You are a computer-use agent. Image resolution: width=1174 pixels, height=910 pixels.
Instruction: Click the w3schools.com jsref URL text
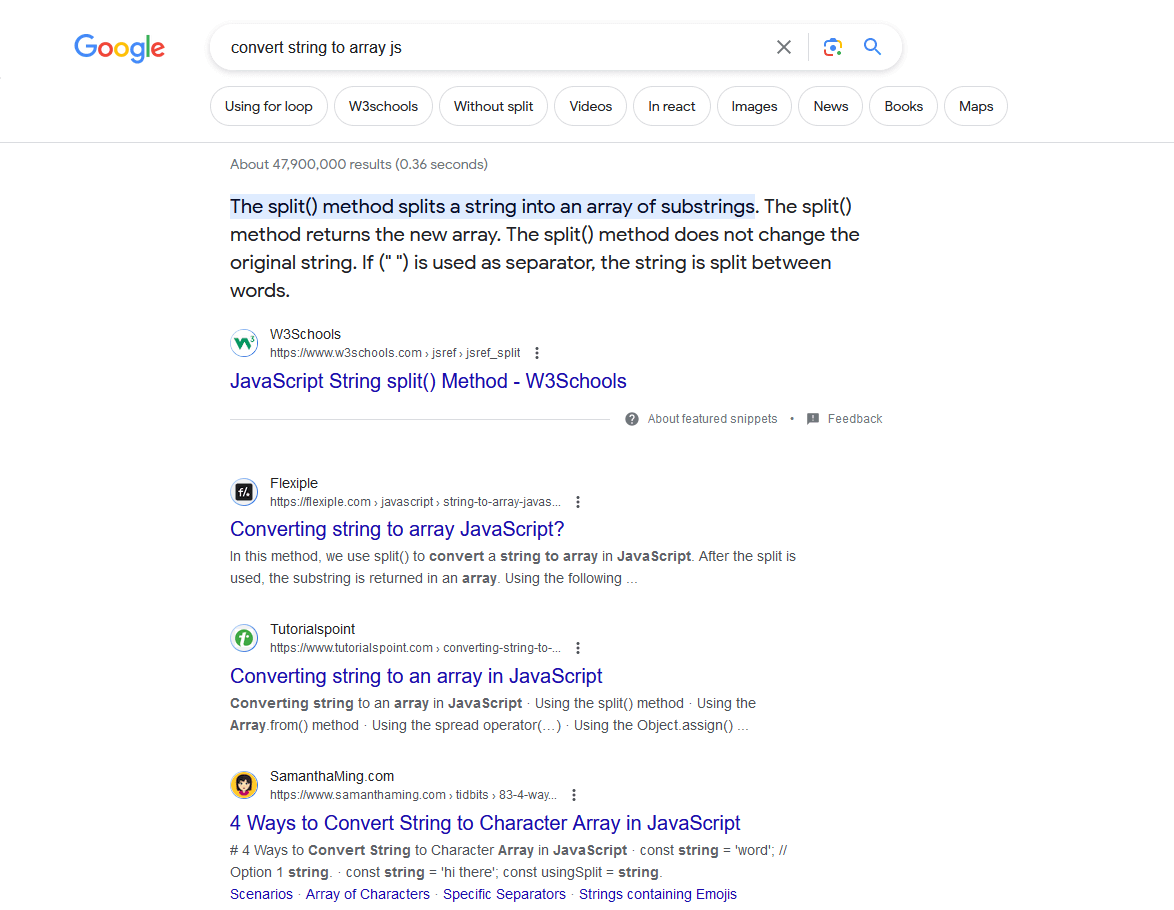point(395,353)
